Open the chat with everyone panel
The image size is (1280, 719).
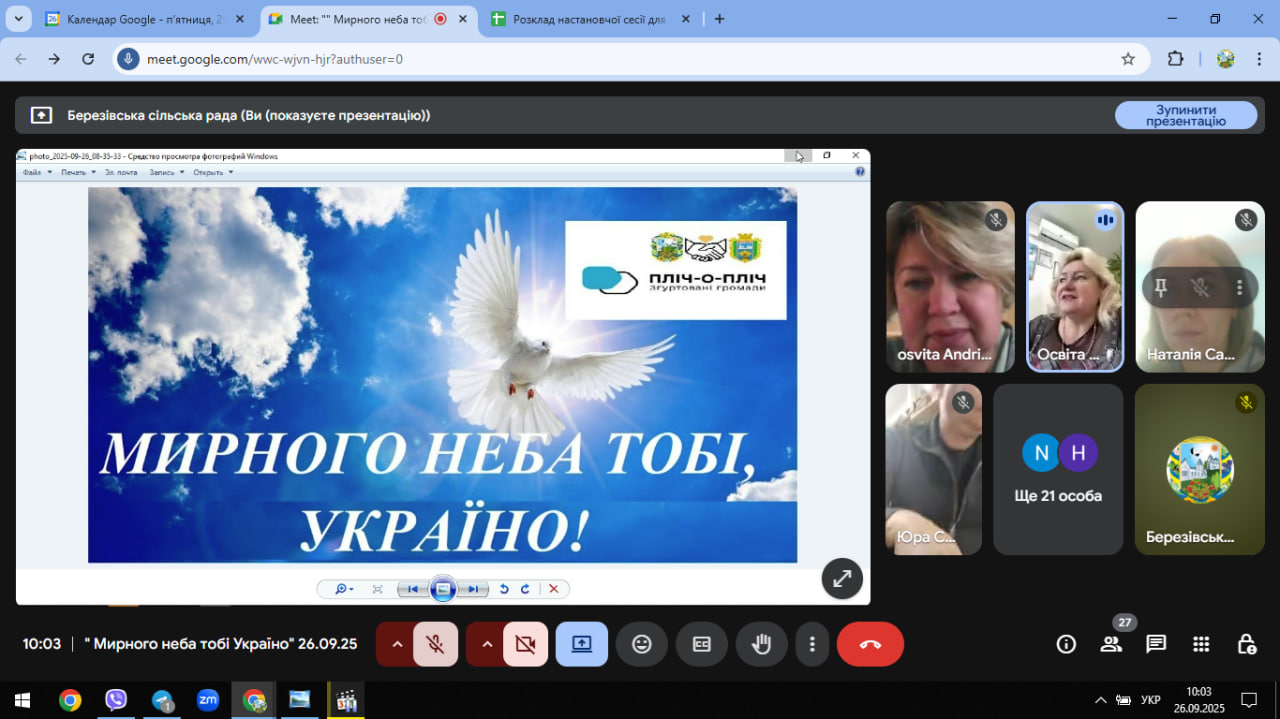click(1156, 644)
